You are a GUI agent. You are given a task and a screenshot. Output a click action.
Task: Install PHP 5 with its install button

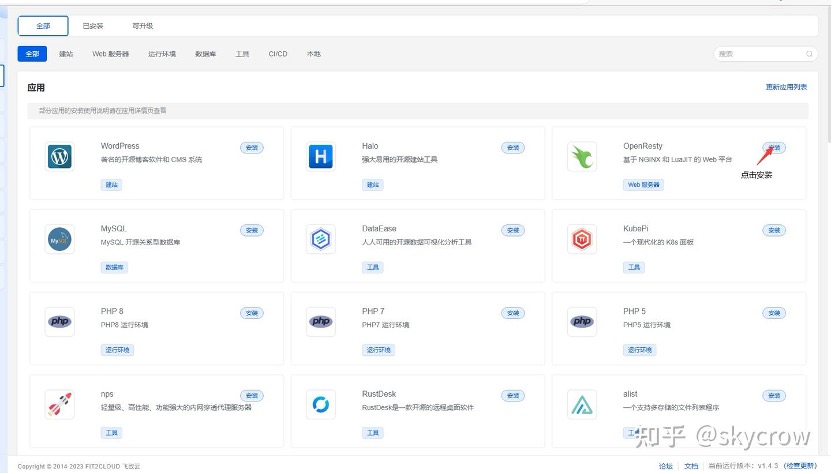774,313
